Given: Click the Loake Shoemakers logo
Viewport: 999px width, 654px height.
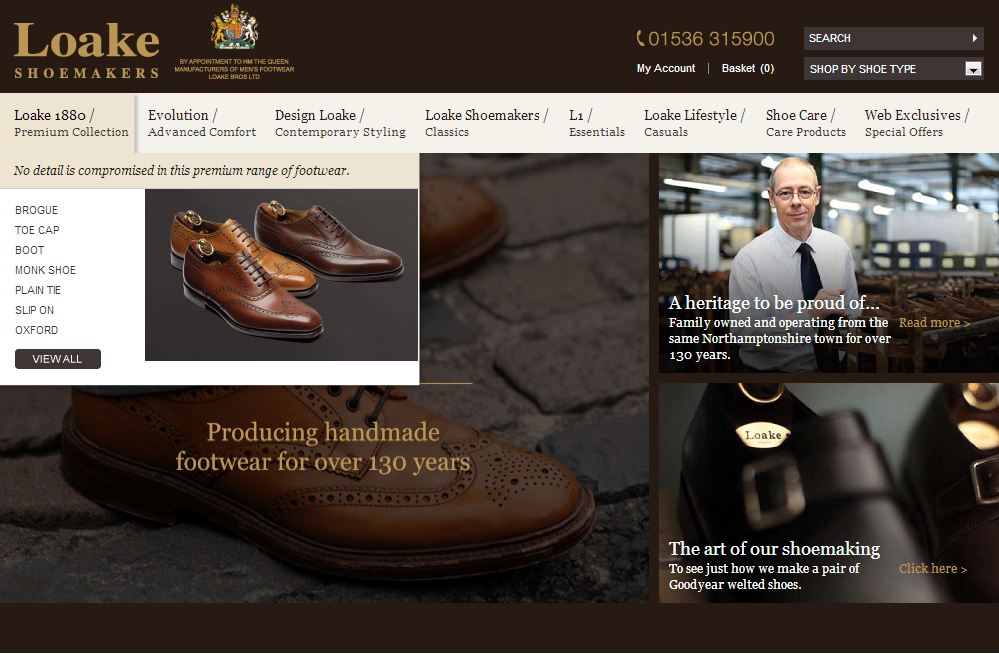Looking at the screenshot, I should 87,50.
